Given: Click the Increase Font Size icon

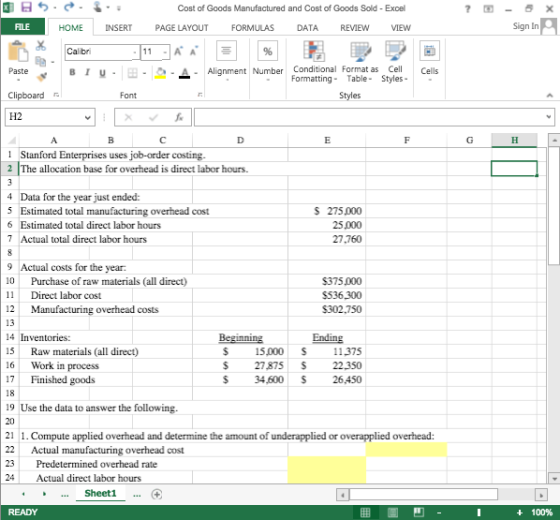Looking at the screenshot, I should [x=179, y=51].
